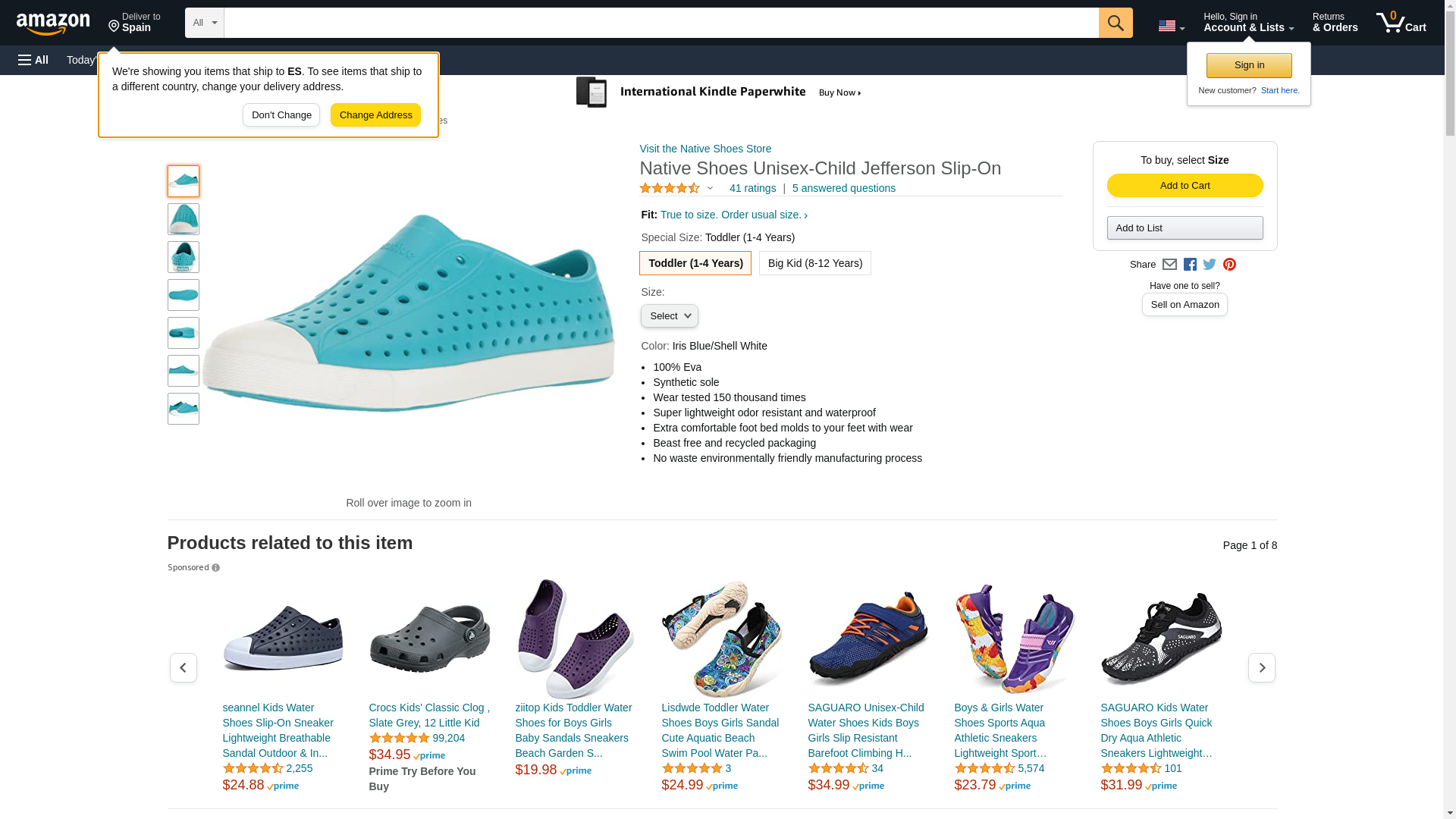Image resolution: width=1456 pixels, height=819 pixels.
Task: Share product on Facebook
Action: [x=1190, y=265]
